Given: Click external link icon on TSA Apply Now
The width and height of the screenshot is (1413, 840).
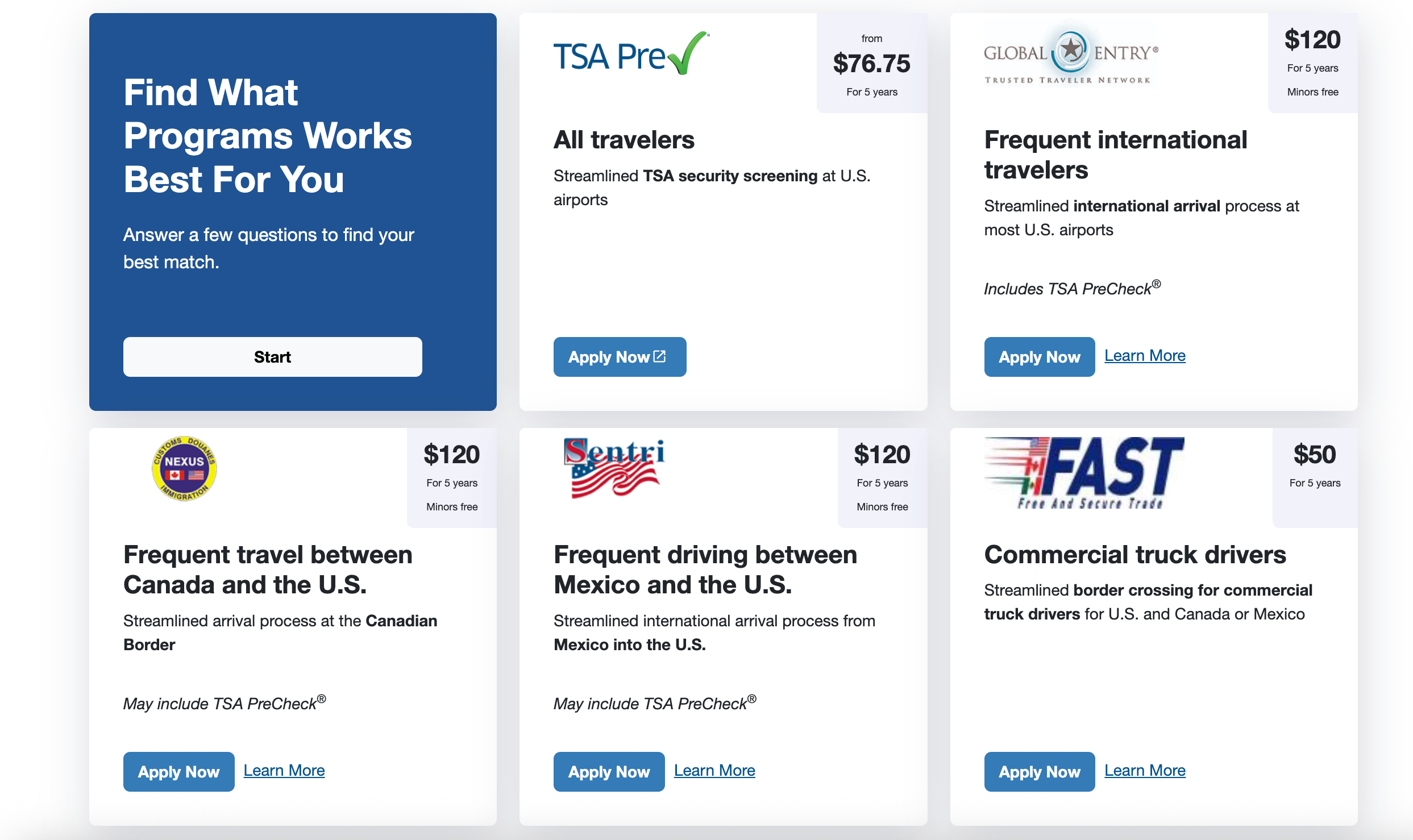Looking at the screenshot, I should coord(660,356).
